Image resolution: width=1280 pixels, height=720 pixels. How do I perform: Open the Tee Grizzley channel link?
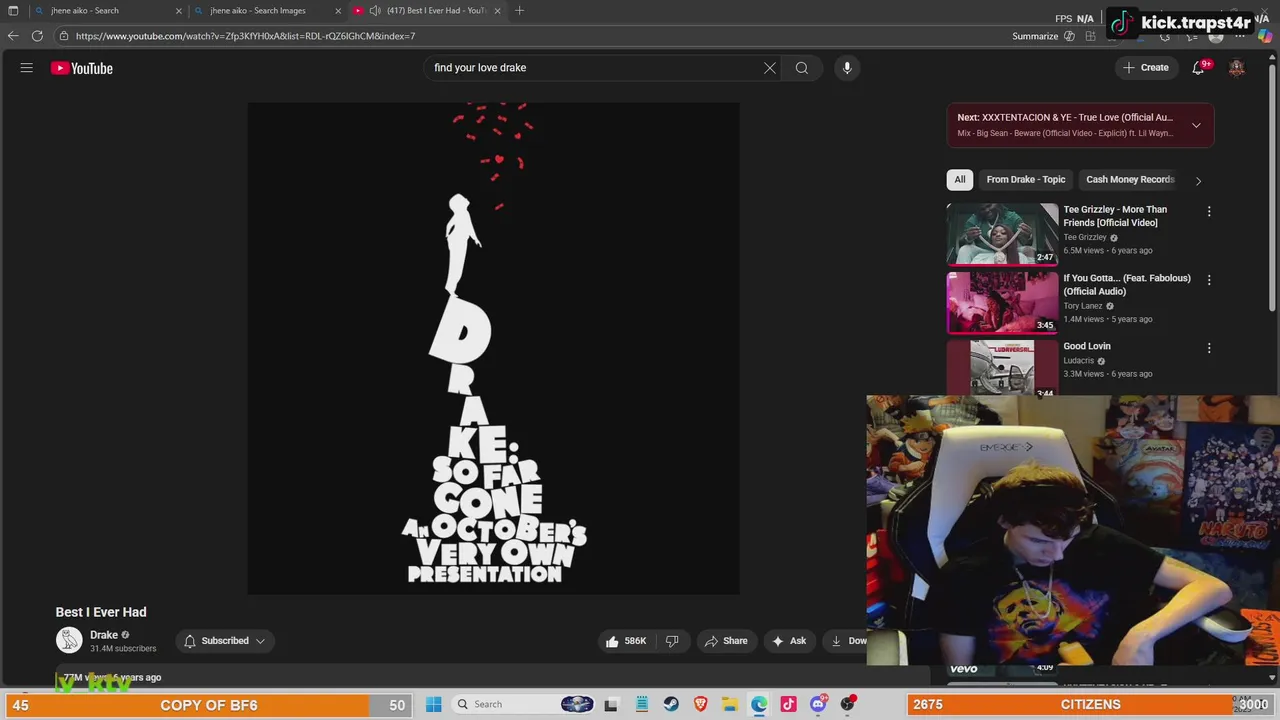[x=1085, y=238]
